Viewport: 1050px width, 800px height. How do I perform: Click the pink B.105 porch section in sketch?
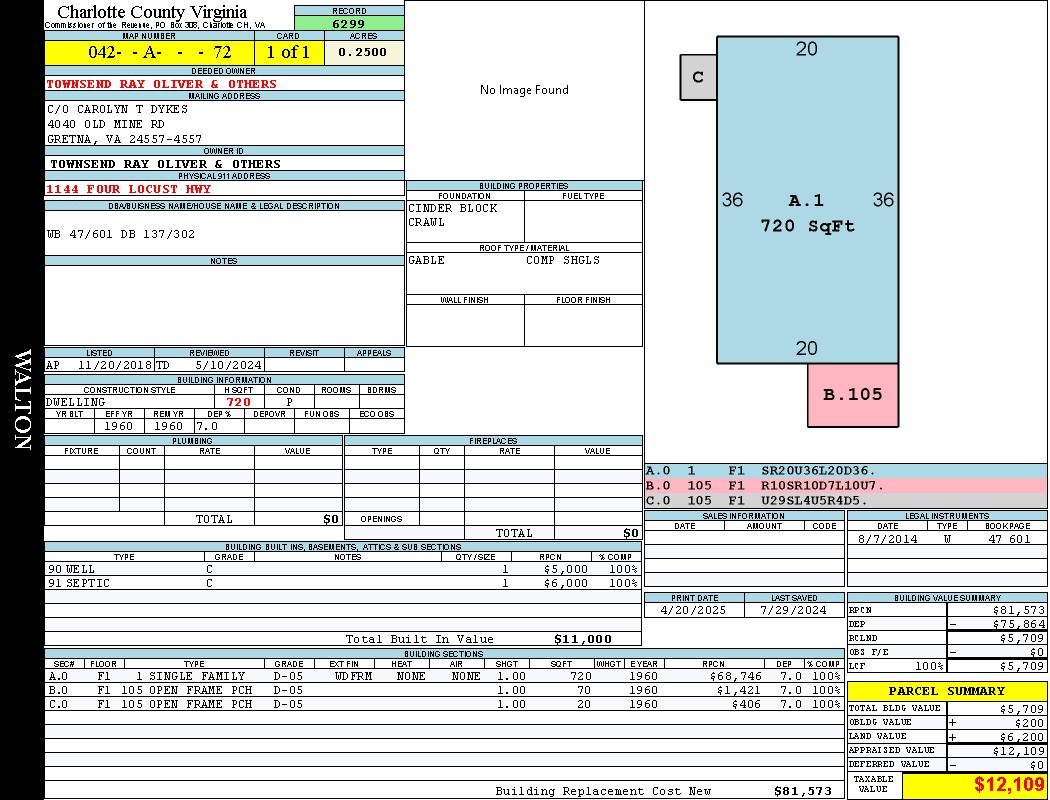(852, 394)
